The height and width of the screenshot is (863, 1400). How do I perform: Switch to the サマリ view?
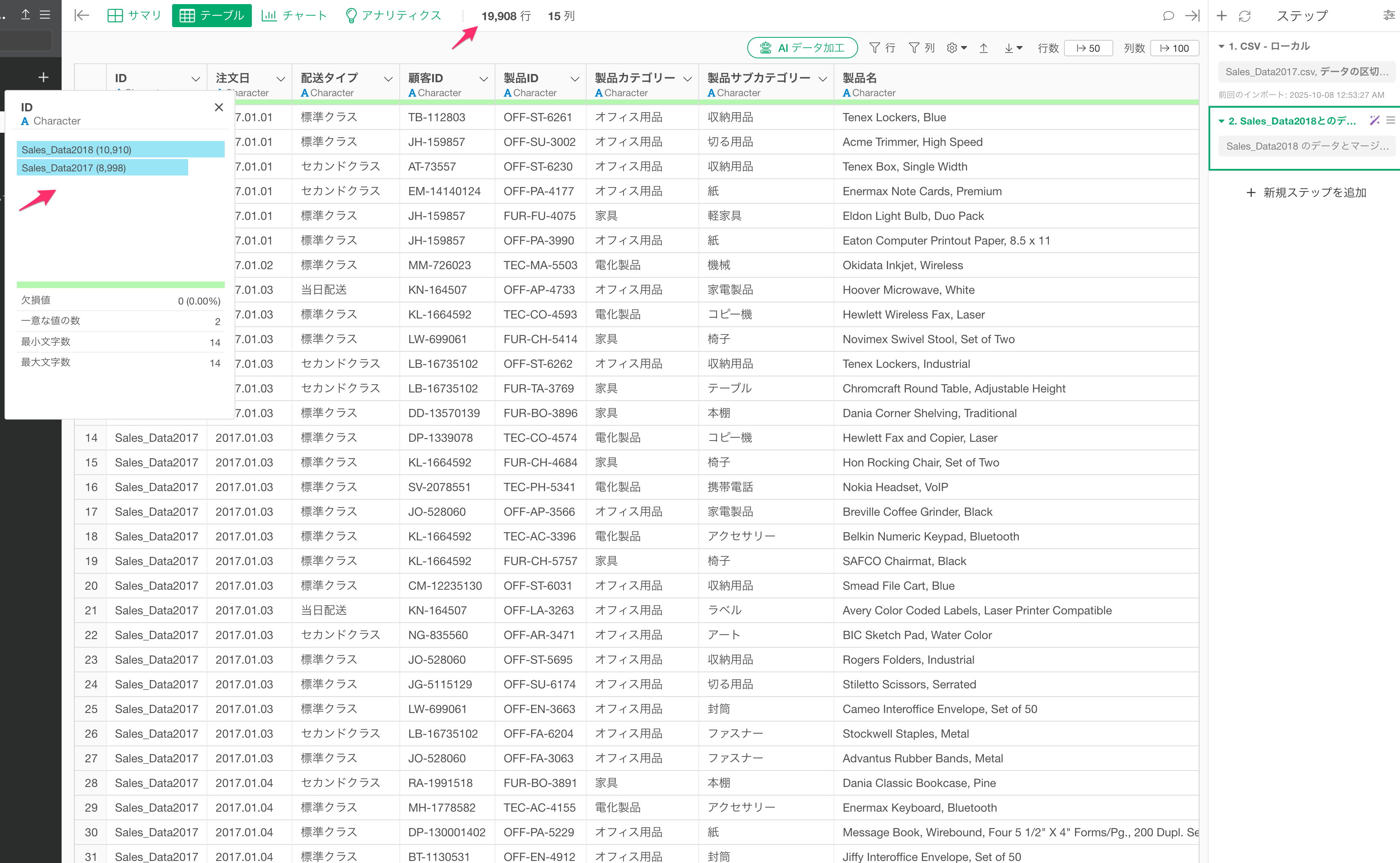[135, 16]
